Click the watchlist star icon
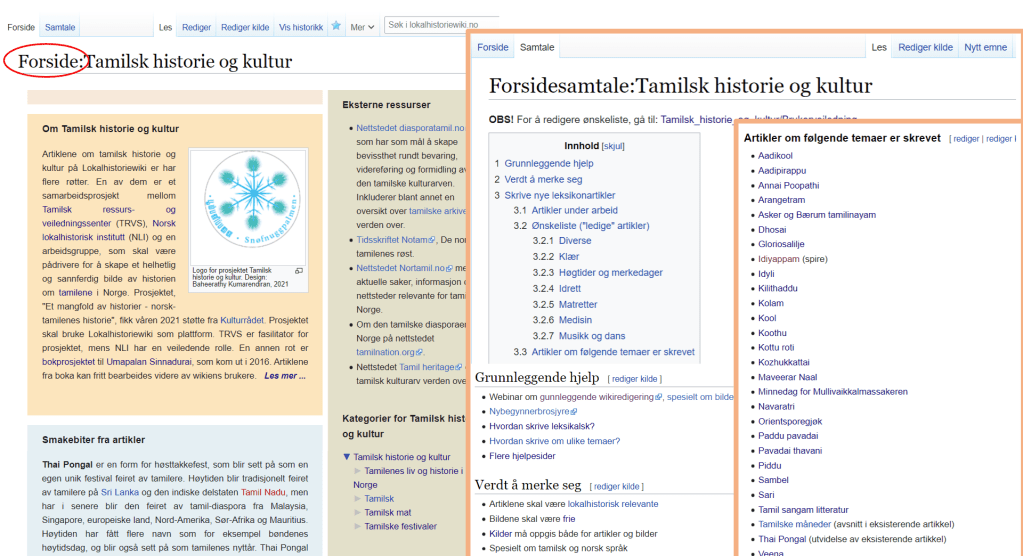This screenshot has height=556, width=1023. (336, 27)
